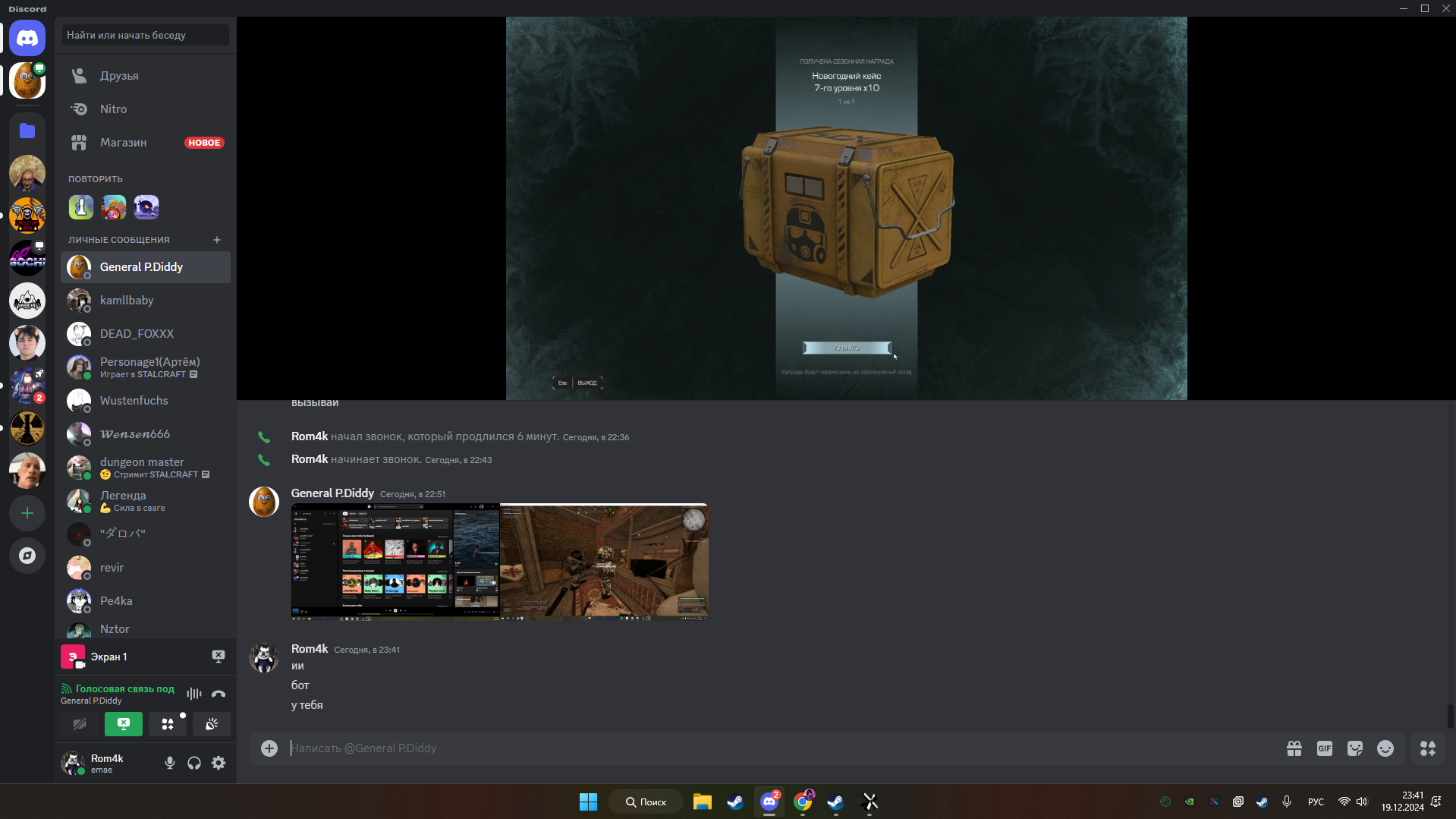Open Discord home direct messages icon
This screenshot has width=1456, height=819.
tap(27, 38)
